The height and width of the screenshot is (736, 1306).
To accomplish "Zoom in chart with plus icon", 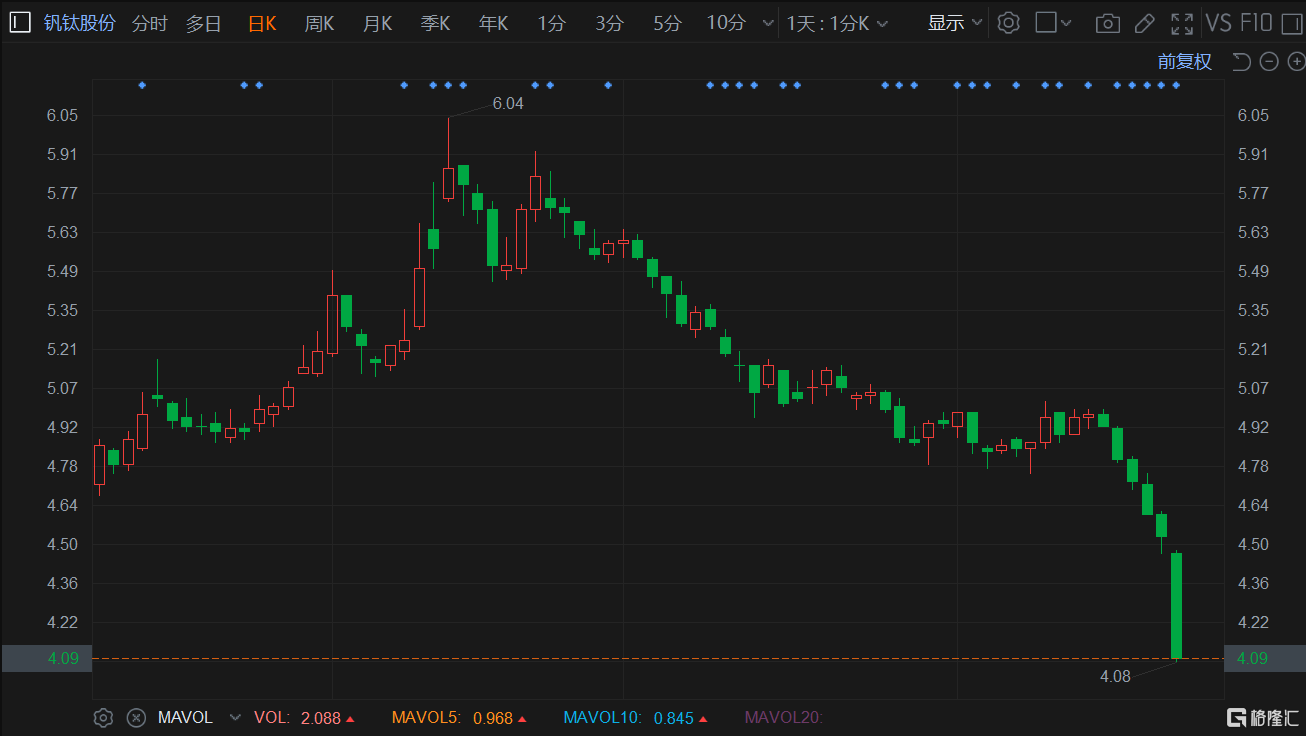I will coord(1296,62).
